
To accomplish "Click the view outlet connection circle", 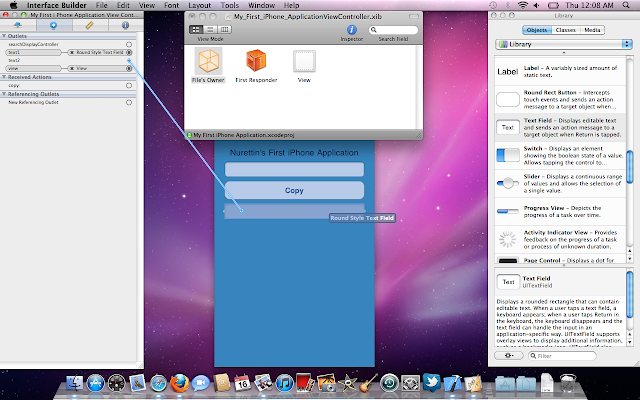I will click(x=129, y=69).
